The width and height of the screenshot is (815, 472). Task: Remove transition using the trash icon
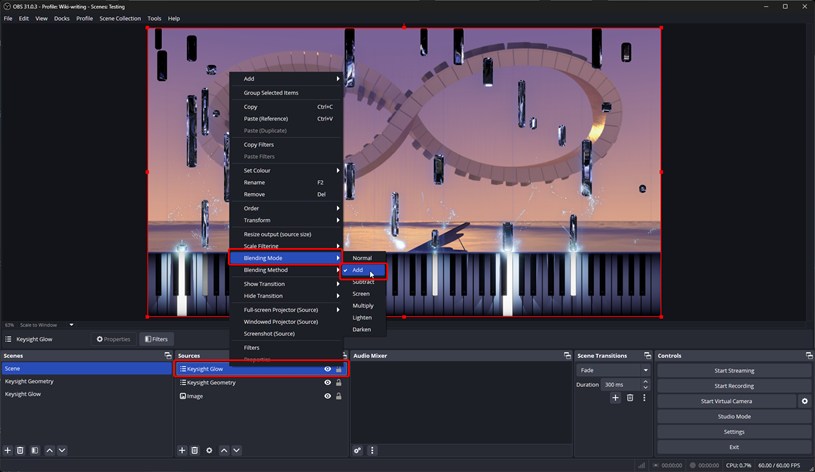630,398
